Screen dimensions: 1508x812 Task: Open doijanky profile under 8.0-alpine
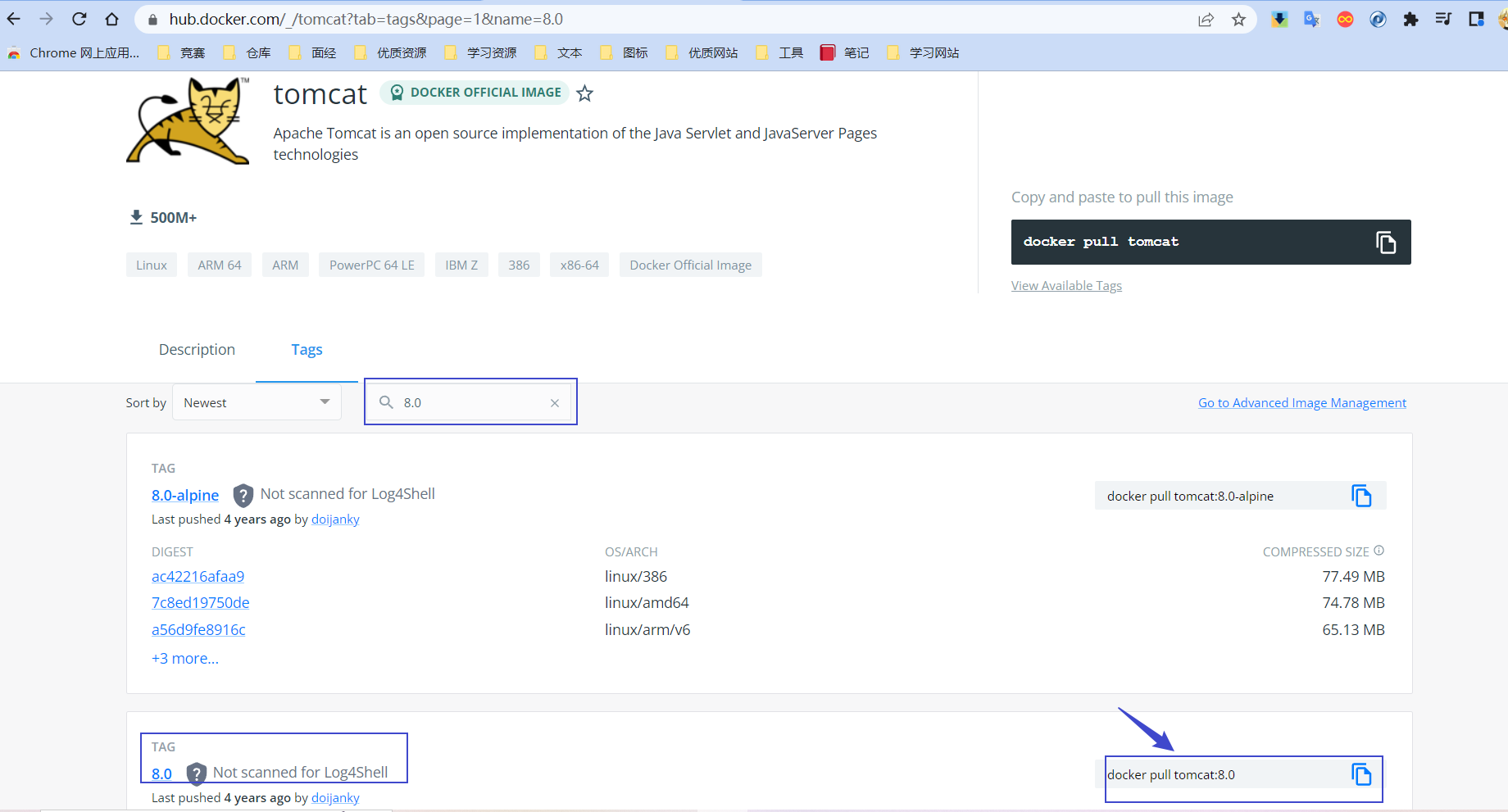[335, 519]
